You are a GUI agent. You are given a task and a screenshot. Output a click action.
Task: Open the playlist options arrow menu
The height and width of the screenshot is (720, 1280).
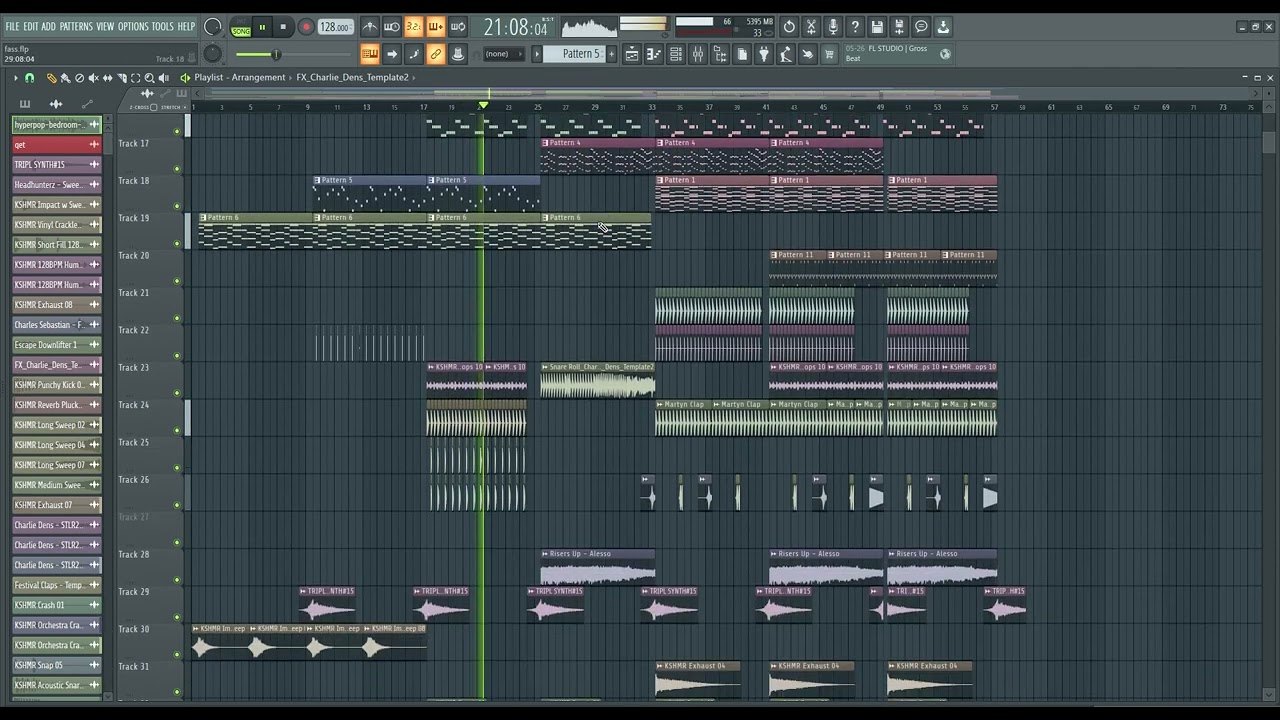(15, 78)
